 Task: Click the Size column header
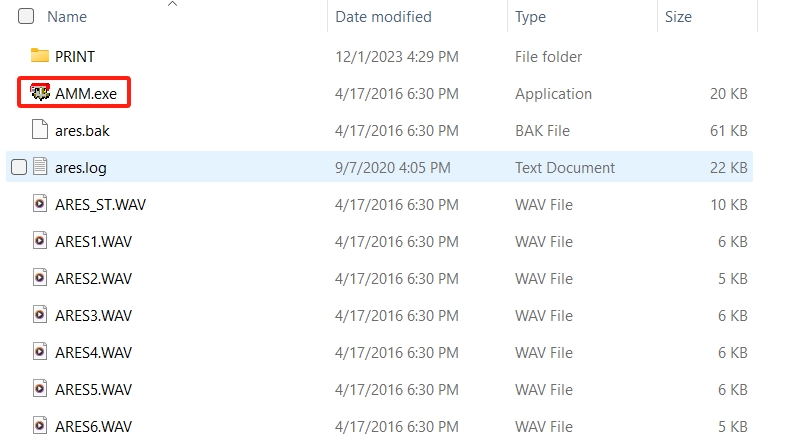coord(678,17)
